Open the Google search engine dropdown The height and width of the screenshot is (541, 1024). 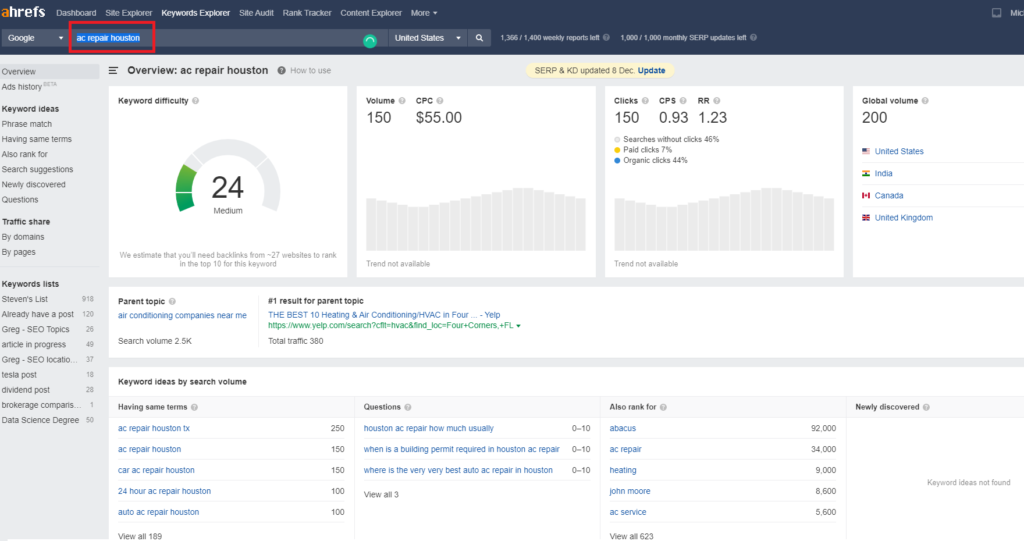[35, 38]
